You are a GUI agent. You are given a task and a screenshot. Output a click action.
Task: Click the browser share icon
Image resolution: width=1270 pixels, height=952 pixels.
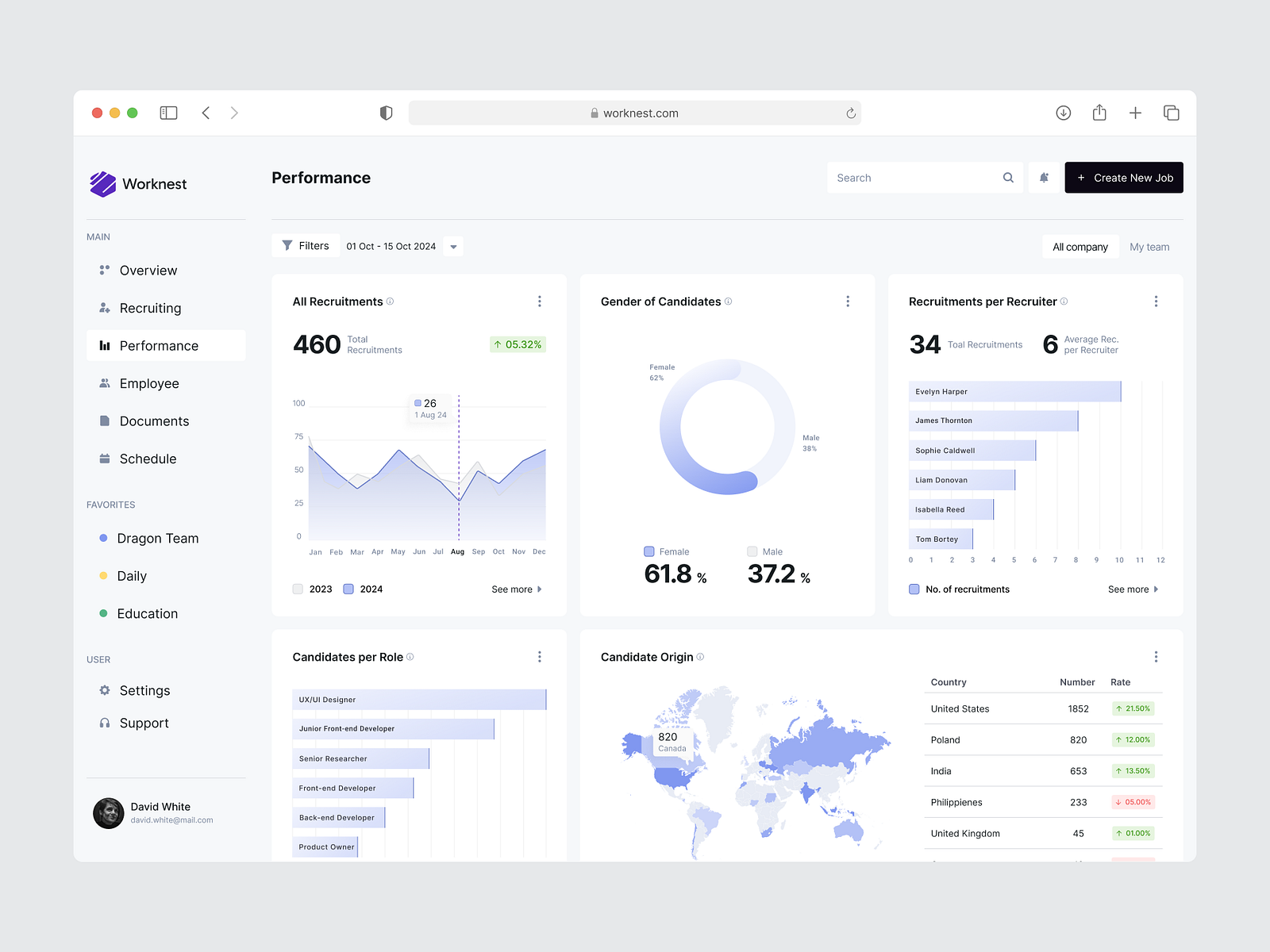pos(1099,113)
